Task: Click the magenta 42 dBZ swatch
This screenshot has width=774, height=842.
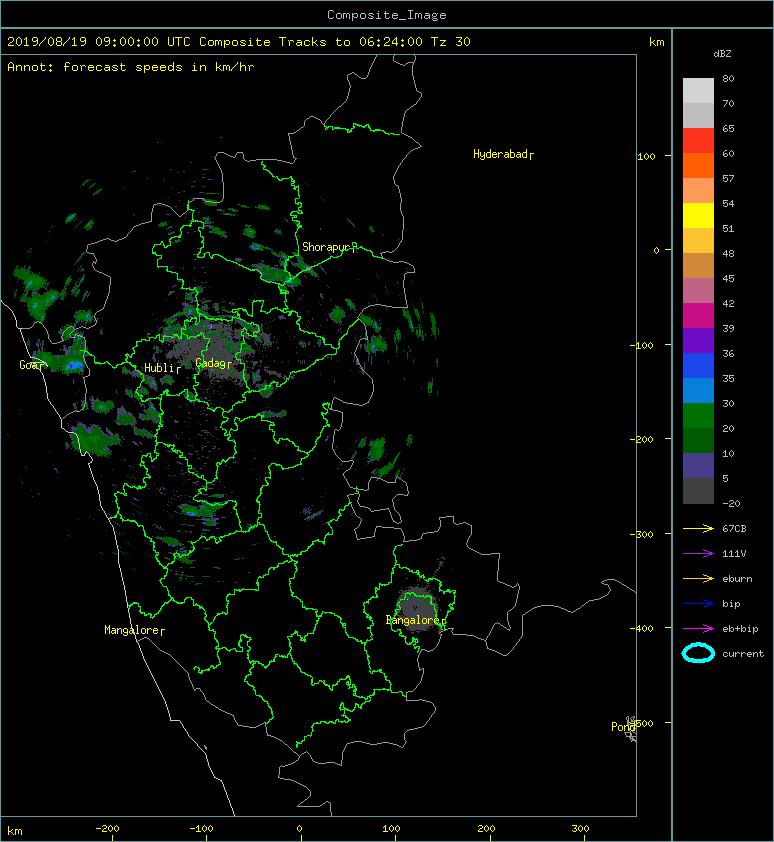Action: 698,315
